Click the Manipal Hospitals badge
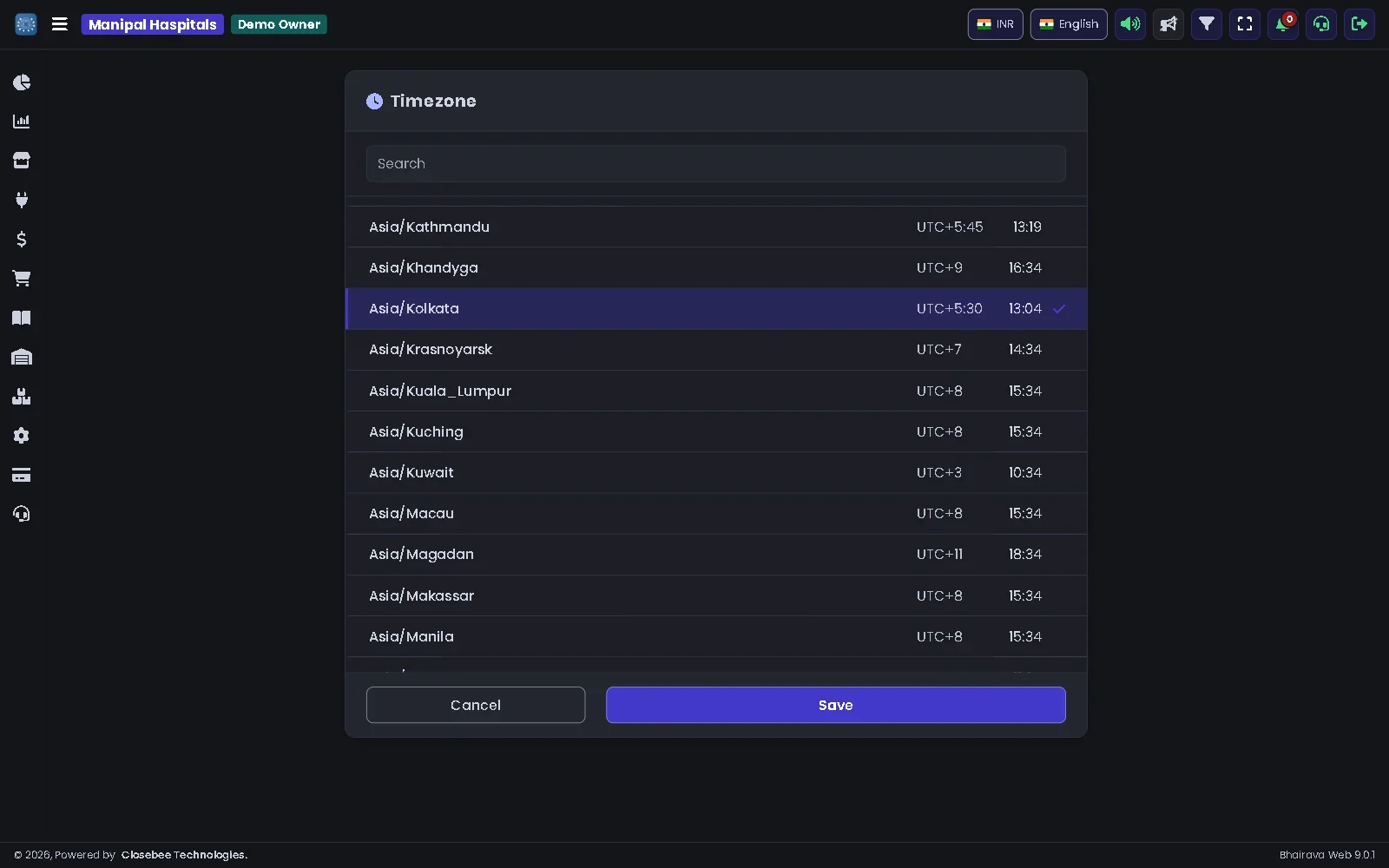This screenshot has height=868, width=1389. pyautogui.click(x=153, y=24)
